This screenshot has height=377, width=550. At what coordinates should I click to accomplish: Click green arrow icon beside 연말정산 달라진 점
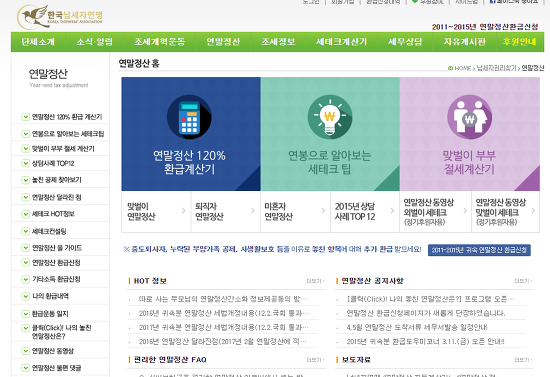tap(25, 197)
